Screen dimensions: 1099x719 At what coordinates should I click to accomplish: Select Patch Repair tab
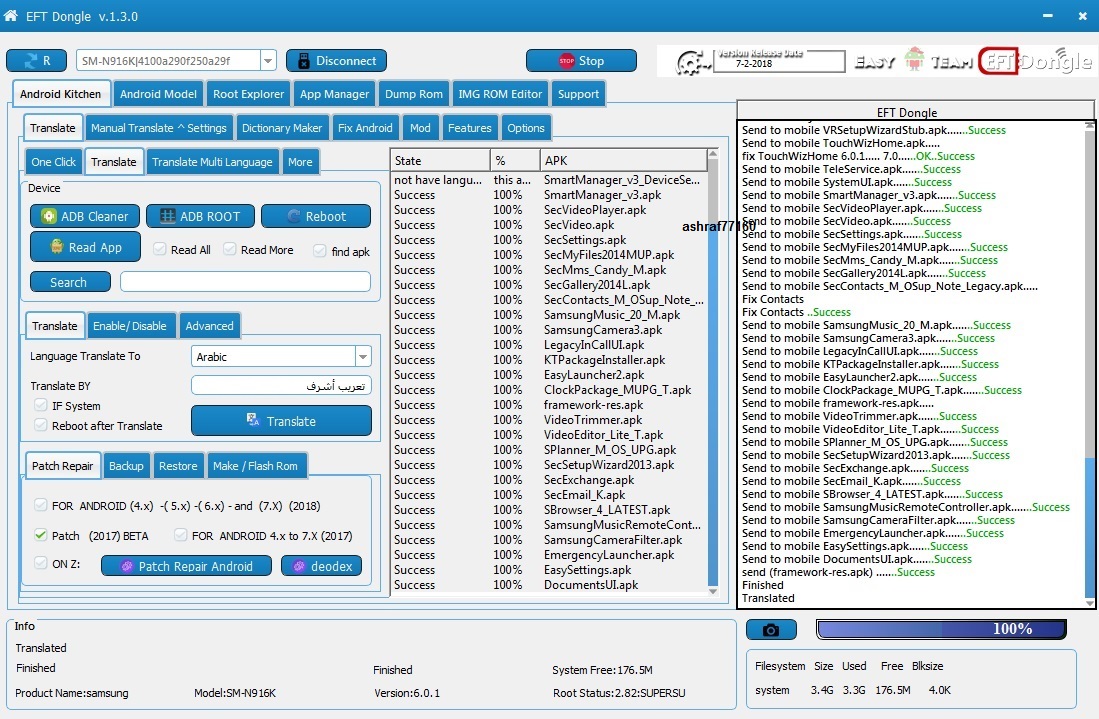[62, 466]
